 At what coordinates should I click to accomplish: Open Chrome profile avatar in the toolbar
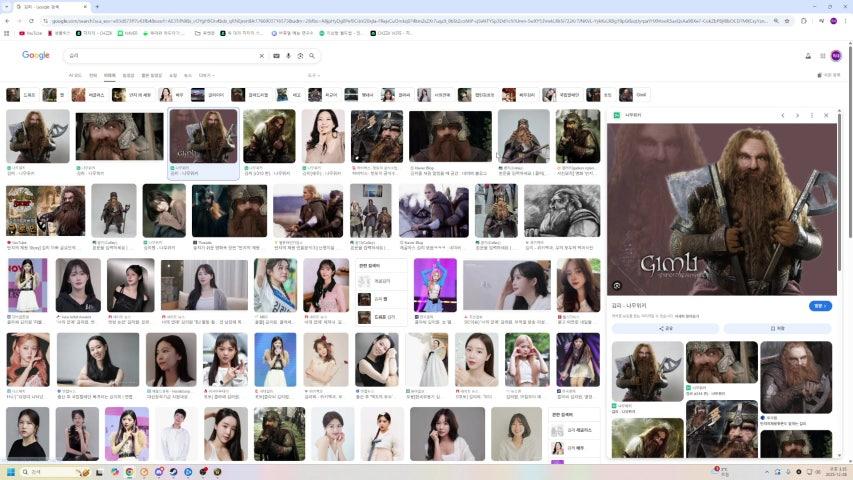833,21
